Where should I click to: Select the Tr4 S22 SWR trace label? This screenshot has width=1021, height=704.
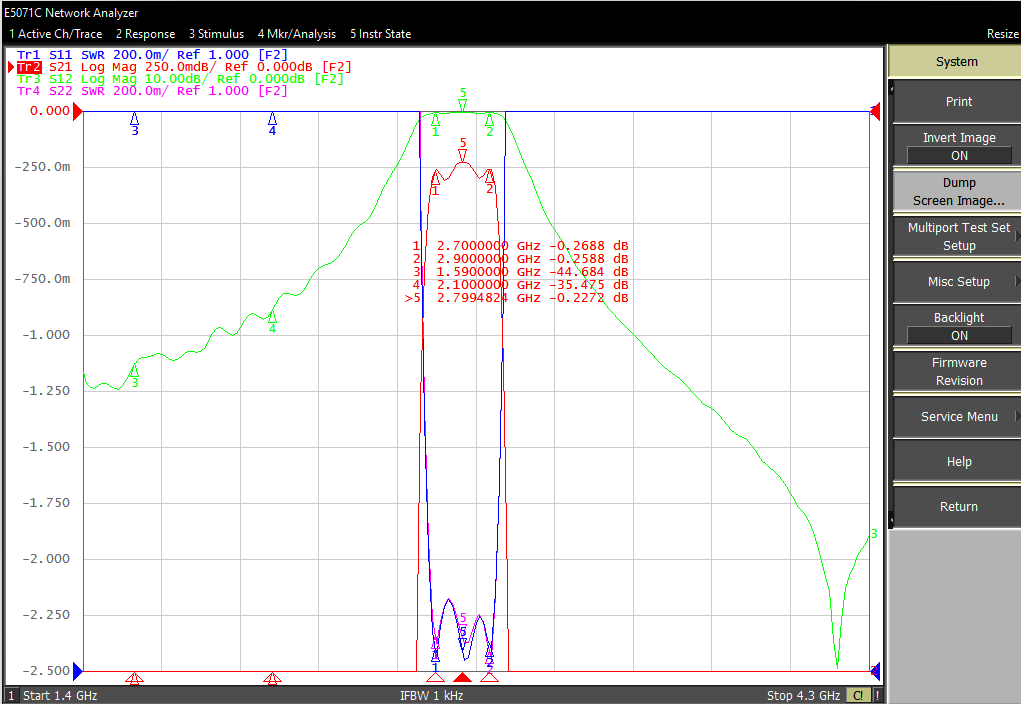[x=152, y=91]
